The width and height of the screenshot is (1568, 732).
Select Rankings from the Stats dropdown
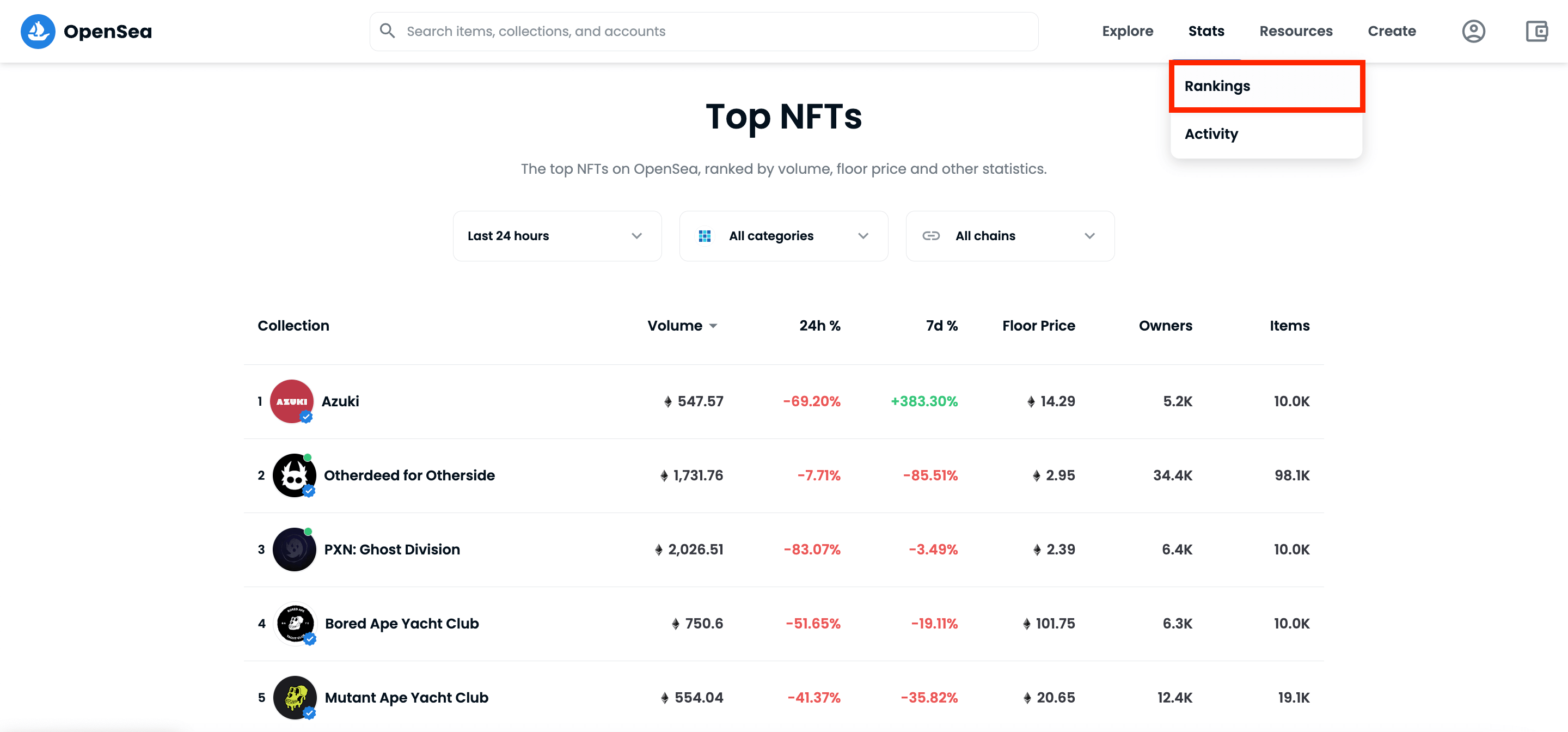pyautogui.click(x=1266, y=86)
